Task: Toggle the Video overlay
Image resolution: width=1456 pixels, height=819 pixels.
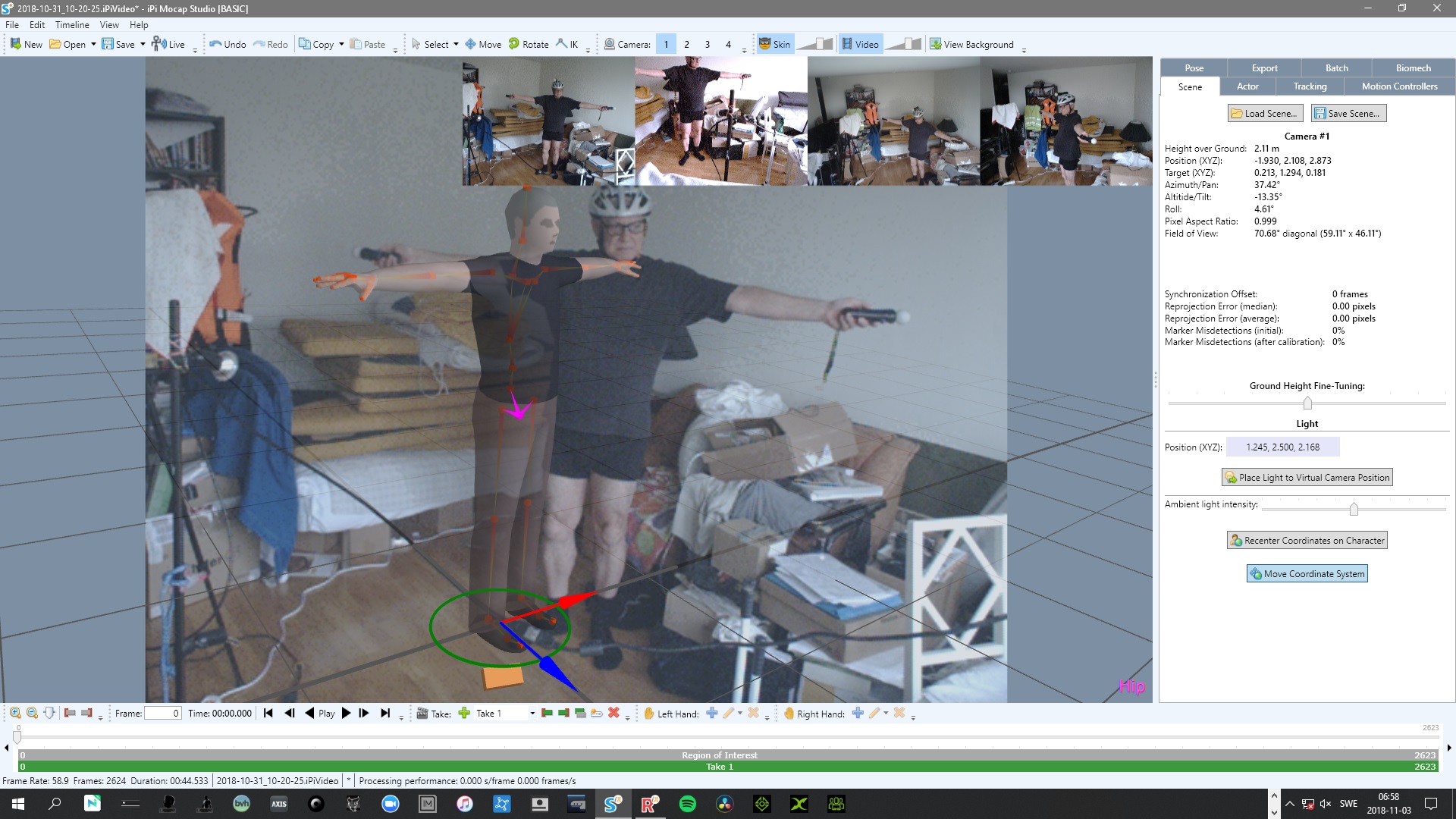Action: point(860,44)
